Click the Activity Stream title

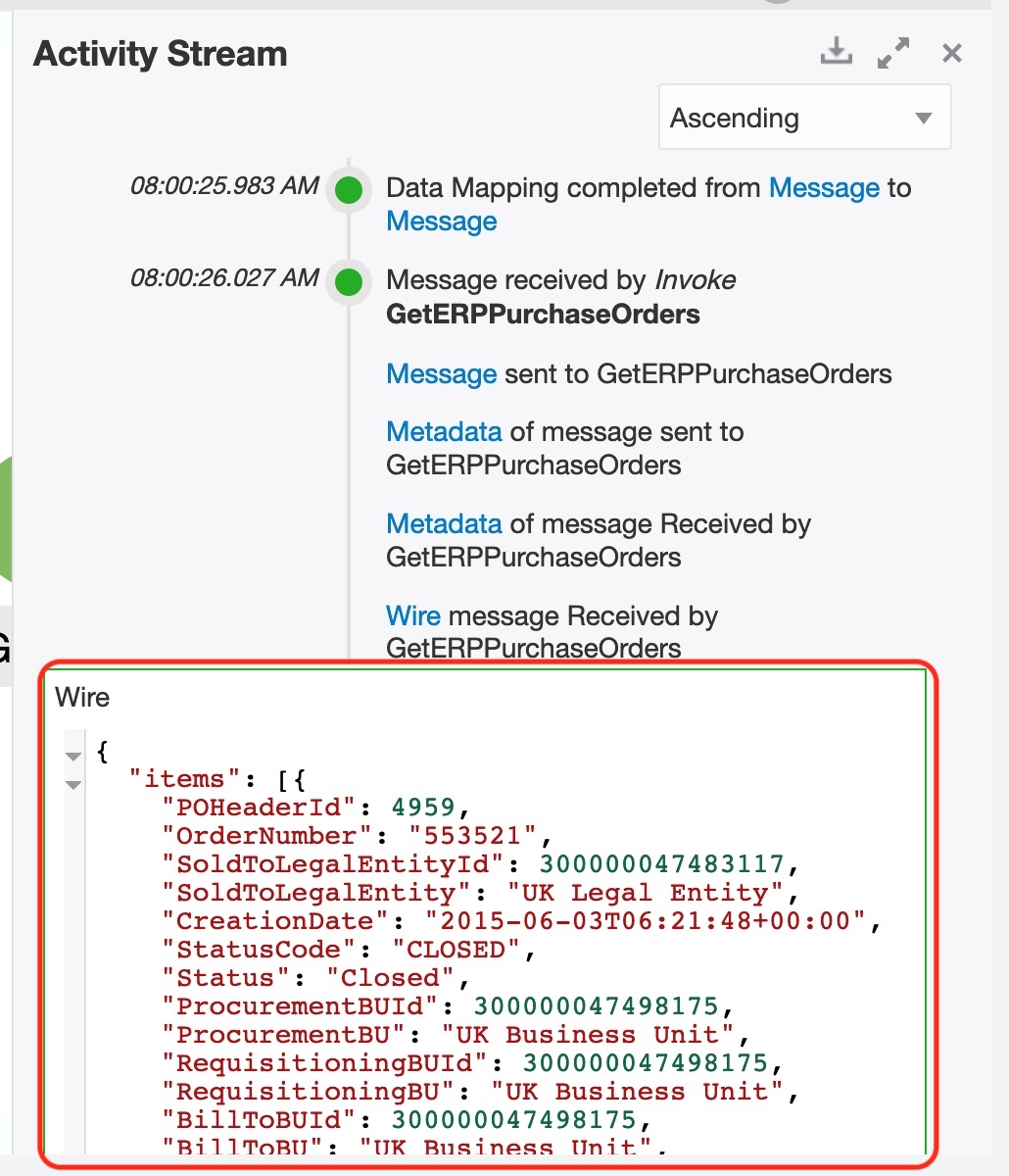161,54
